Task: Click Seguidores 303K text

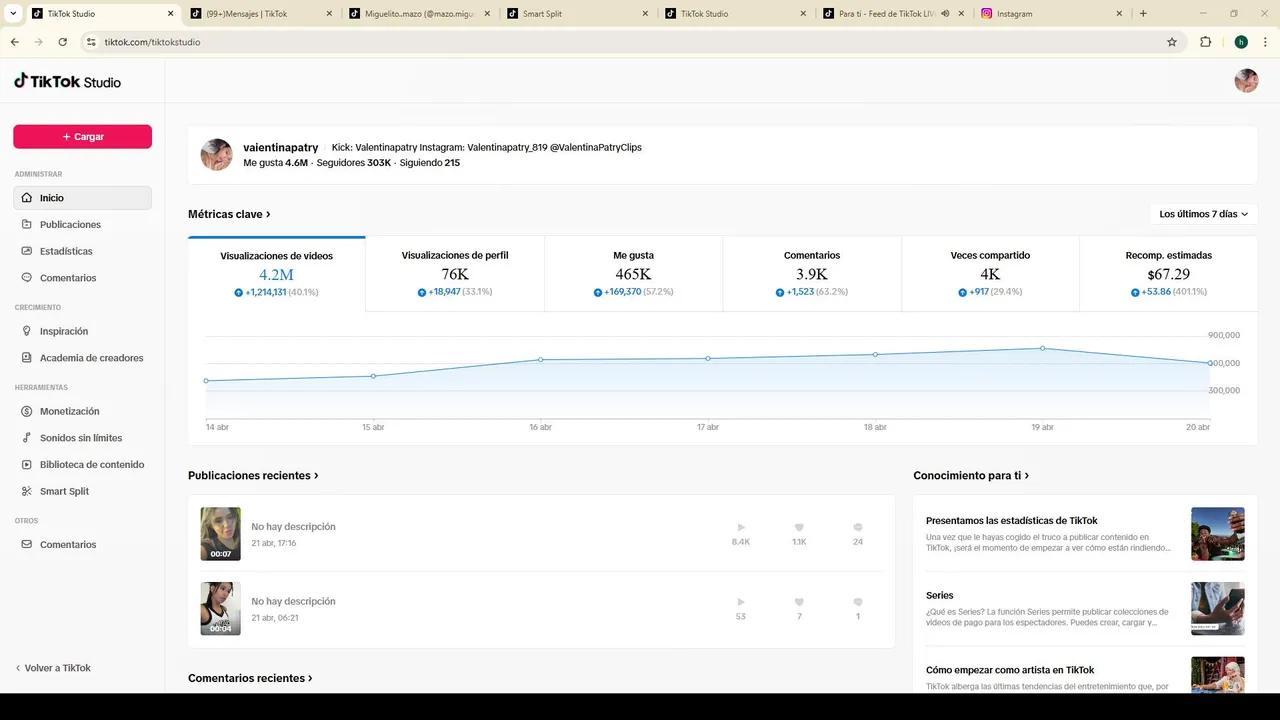Action: click(x=354, y=162)
